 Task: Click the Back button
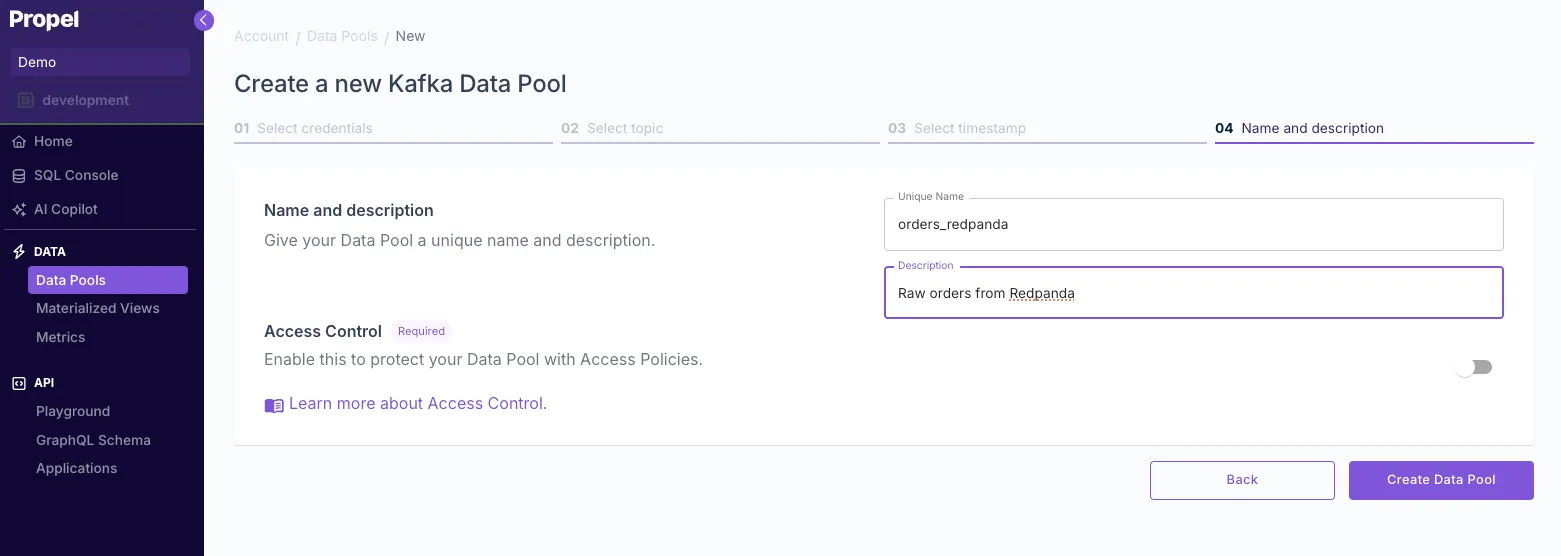pyautogui.click(x=1241, y=480)
